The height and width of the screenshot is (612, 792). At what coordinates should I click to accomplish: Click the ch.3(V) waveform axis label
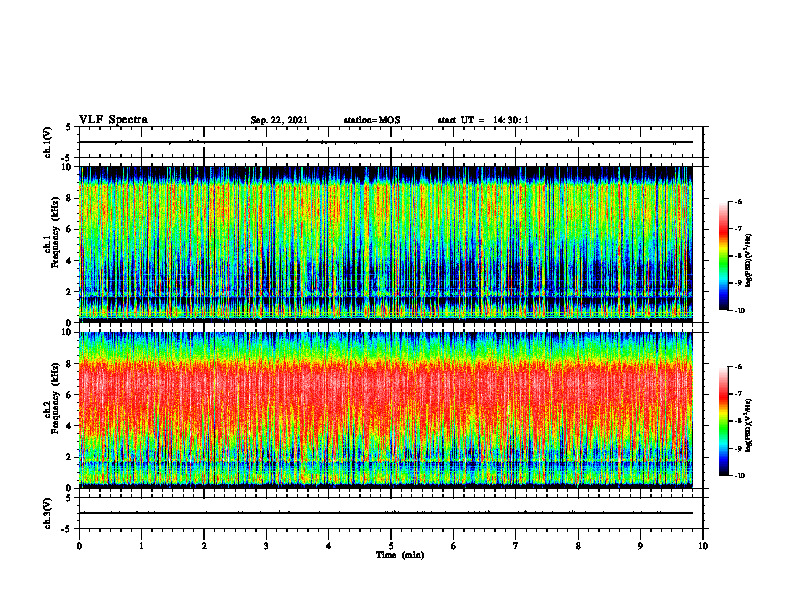(48, 513)
